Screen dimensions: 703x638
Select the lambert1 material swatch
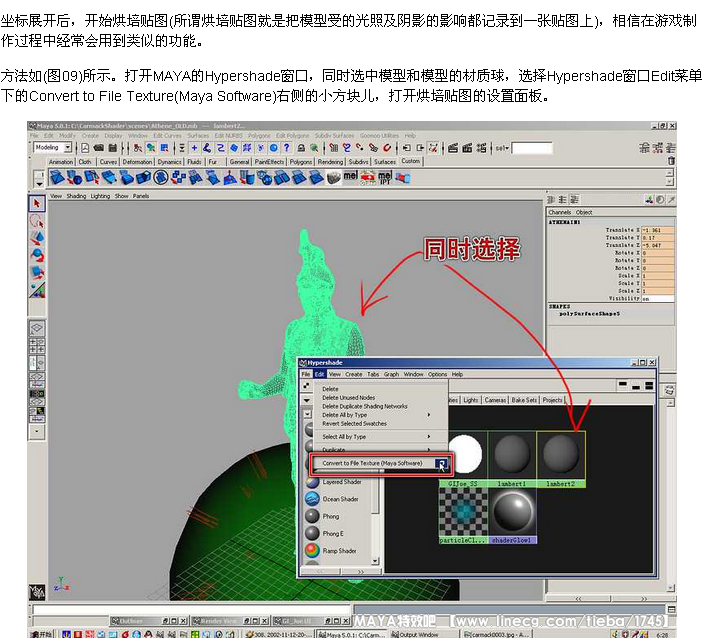tap(512, 459)
